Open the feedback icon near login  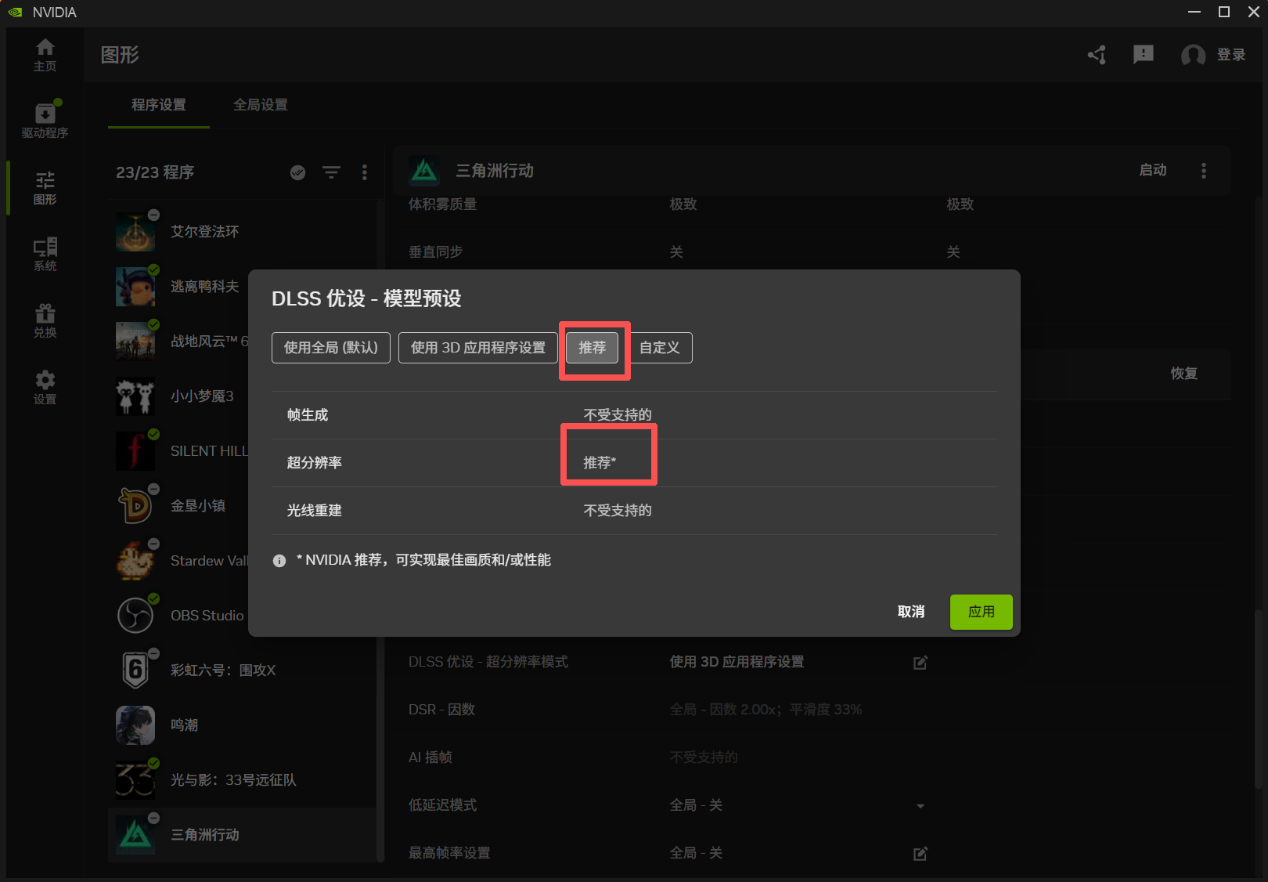tap(1143, 55)
